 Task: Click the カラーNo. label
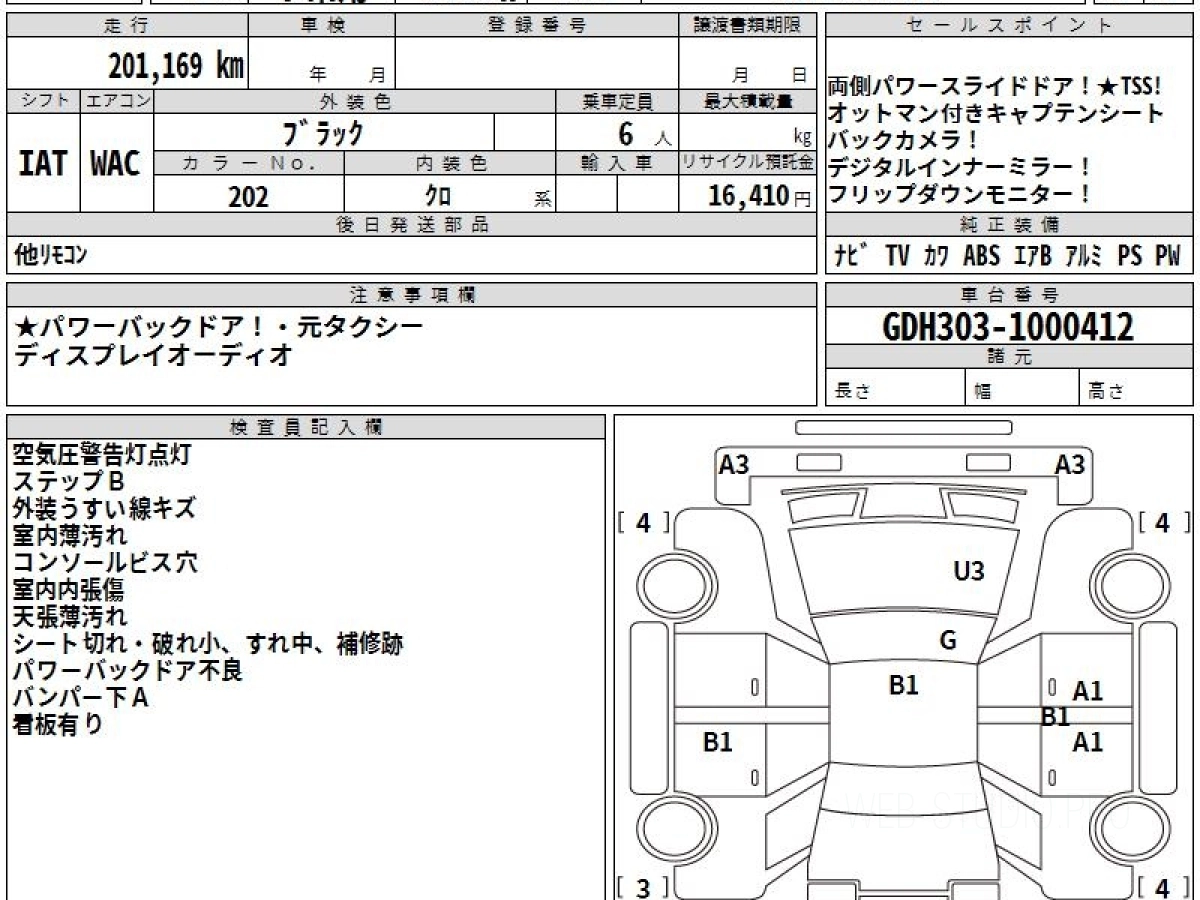click(249, 163)
